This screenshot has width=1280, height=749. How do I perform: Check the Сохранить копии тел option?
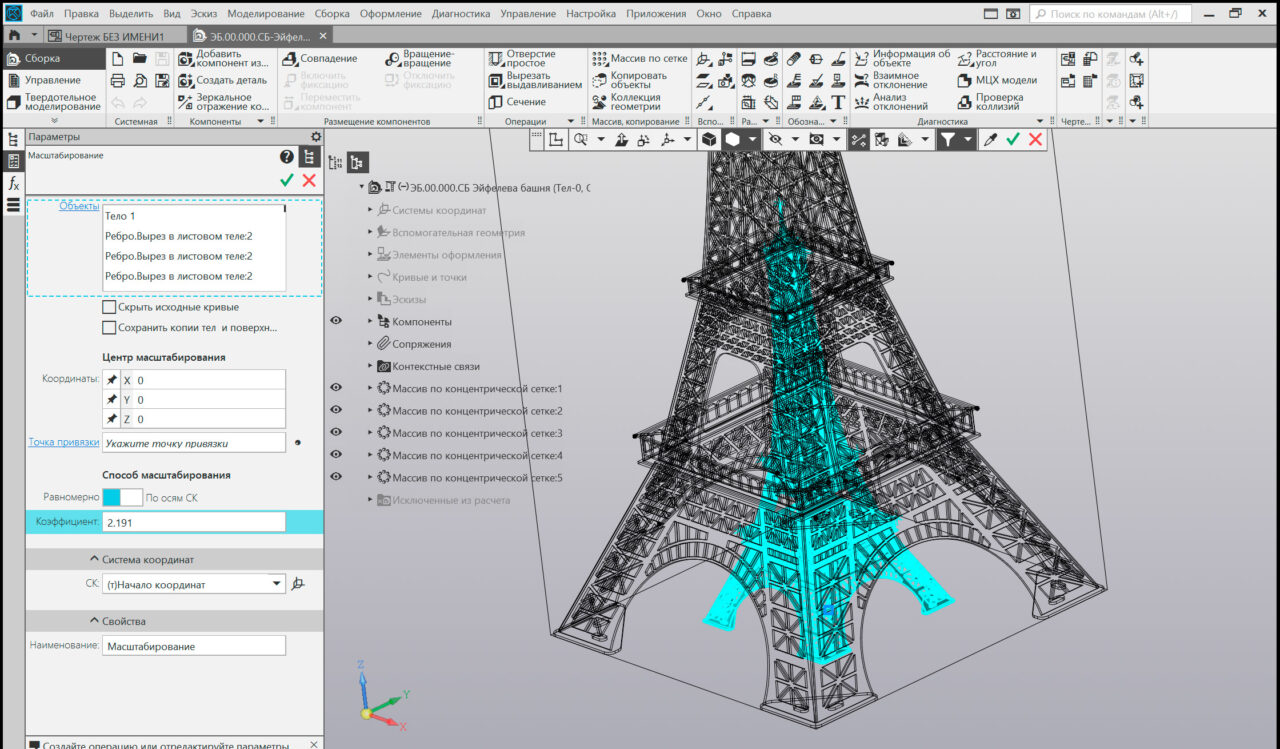coord(110,328)
